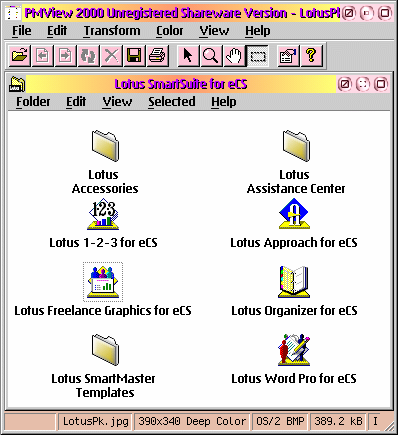The width and height of the screenshot is (398, 435).
Task: Click the question mark help icon
Action: coord(311,55)
